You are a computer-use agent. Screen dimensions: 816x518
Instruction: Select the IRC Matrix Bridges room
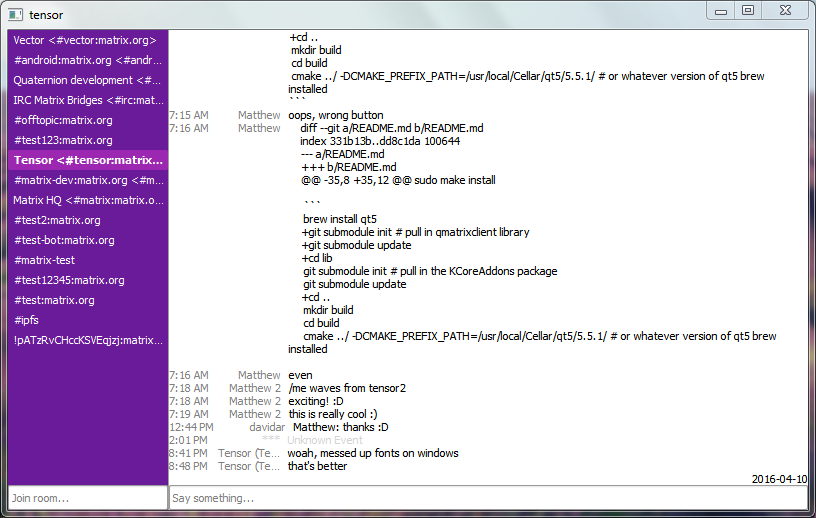coord(87,100)
